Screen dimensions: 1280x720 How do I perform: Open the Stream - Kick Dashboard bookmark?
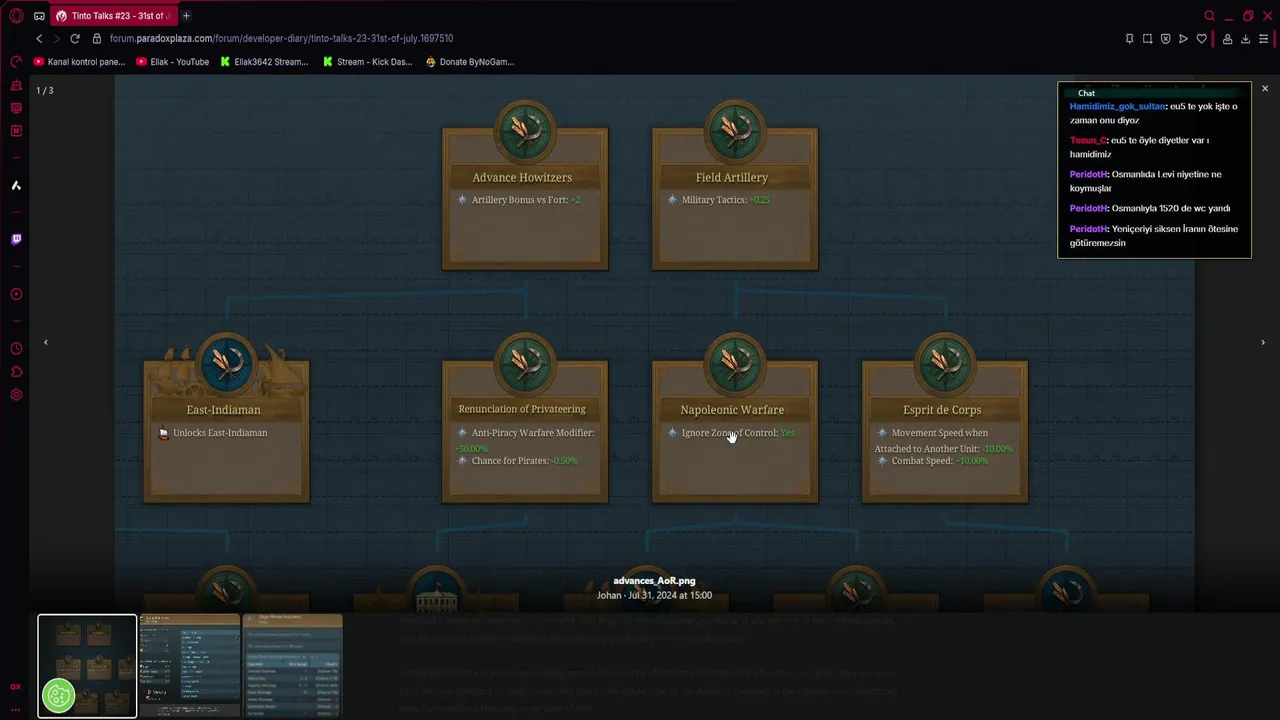[x=367, y=62]
